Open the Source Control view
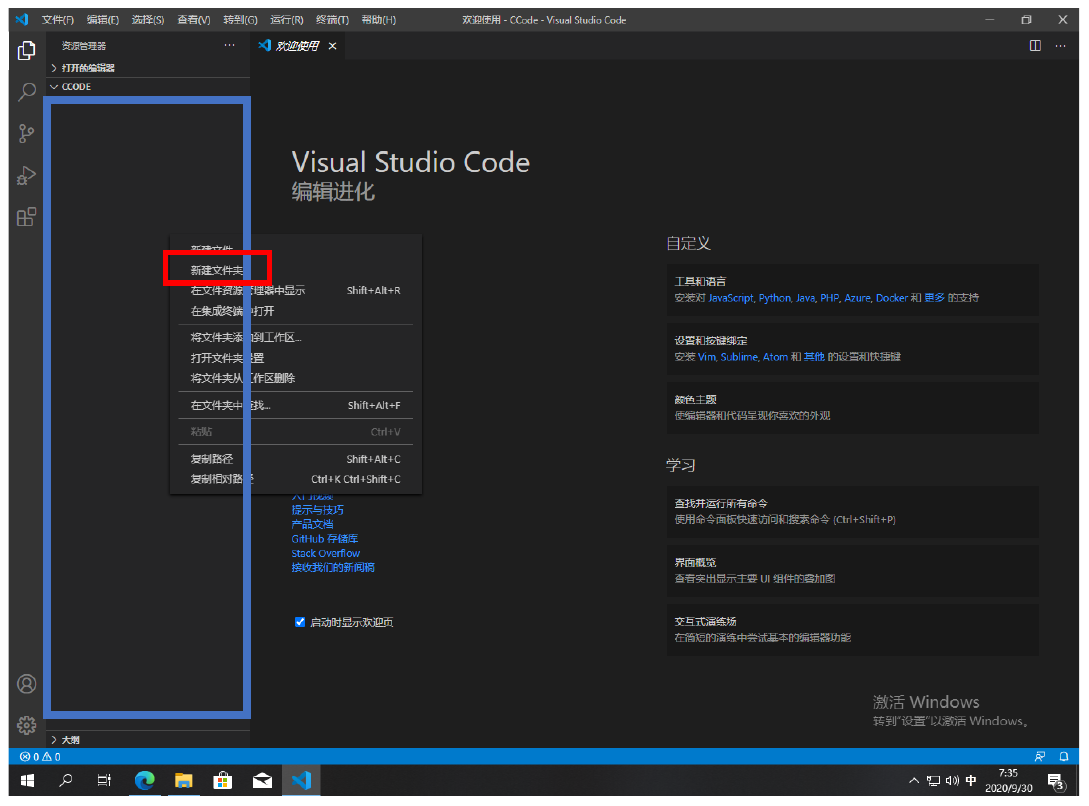The height and width of the screenshot is (806, 1089). pyautogui.click(x=27, y=133)
